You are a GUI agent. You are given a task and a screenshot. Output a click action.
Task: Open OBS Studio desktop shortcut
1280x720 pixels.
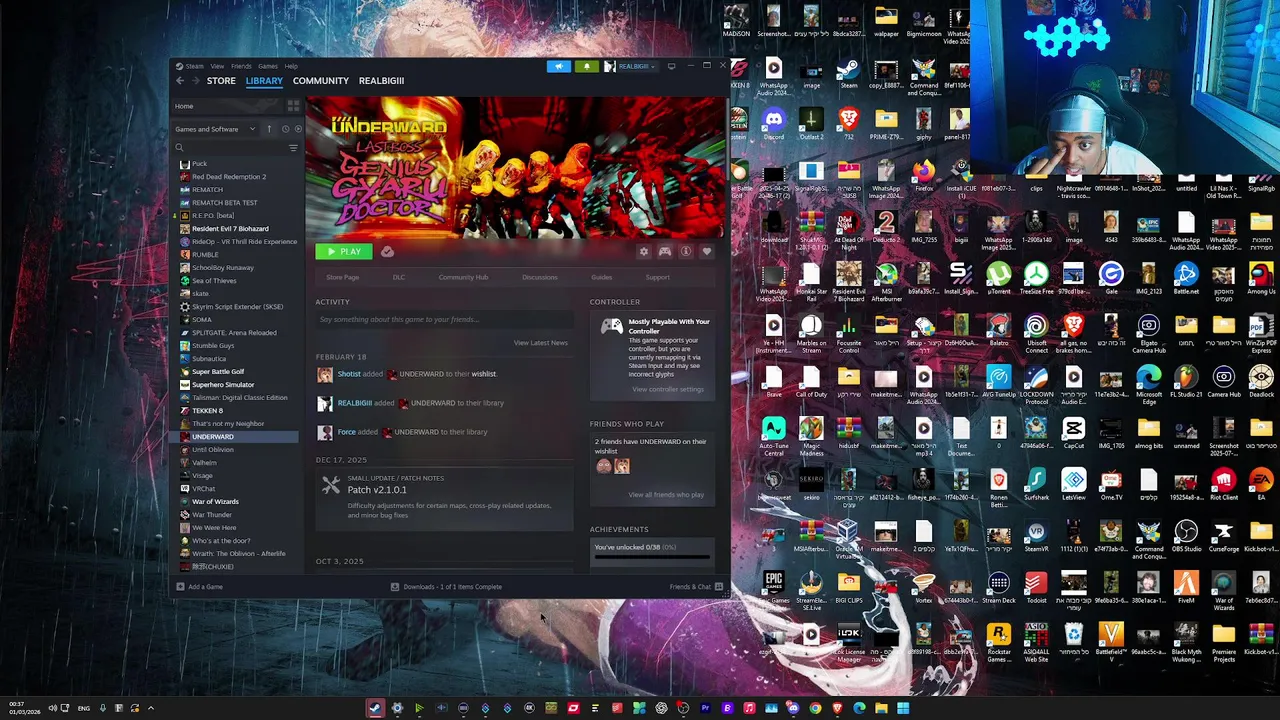click(x=1186, y=536)
